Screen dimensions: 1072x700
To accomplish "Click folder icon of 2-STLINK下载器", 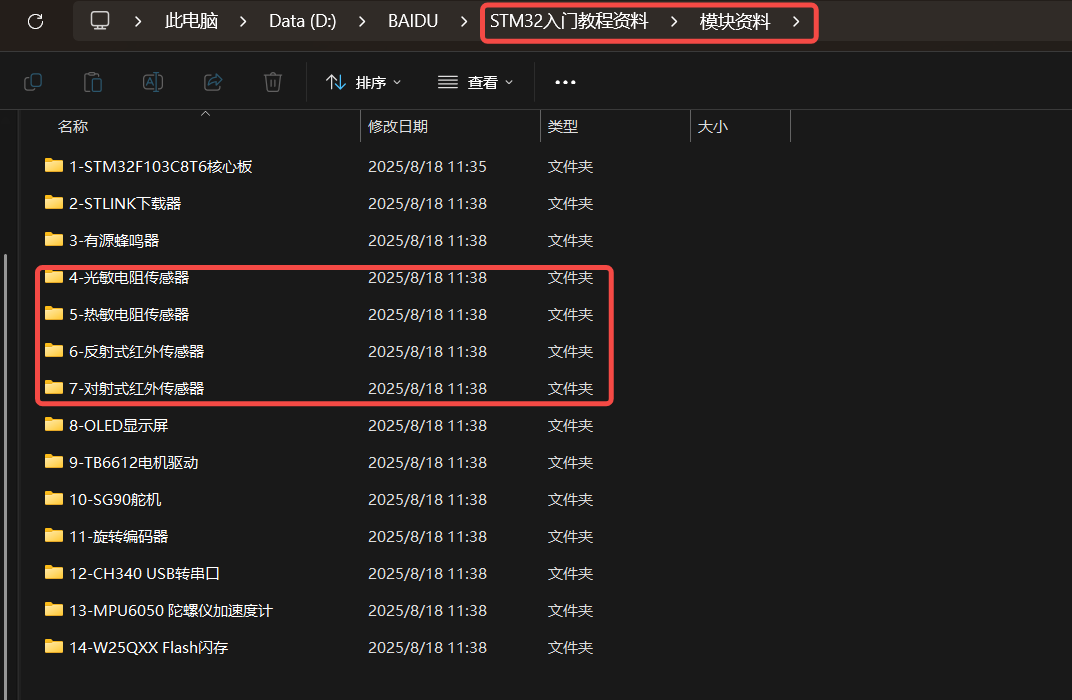I will pyautogui.click(x=54, y=202).
